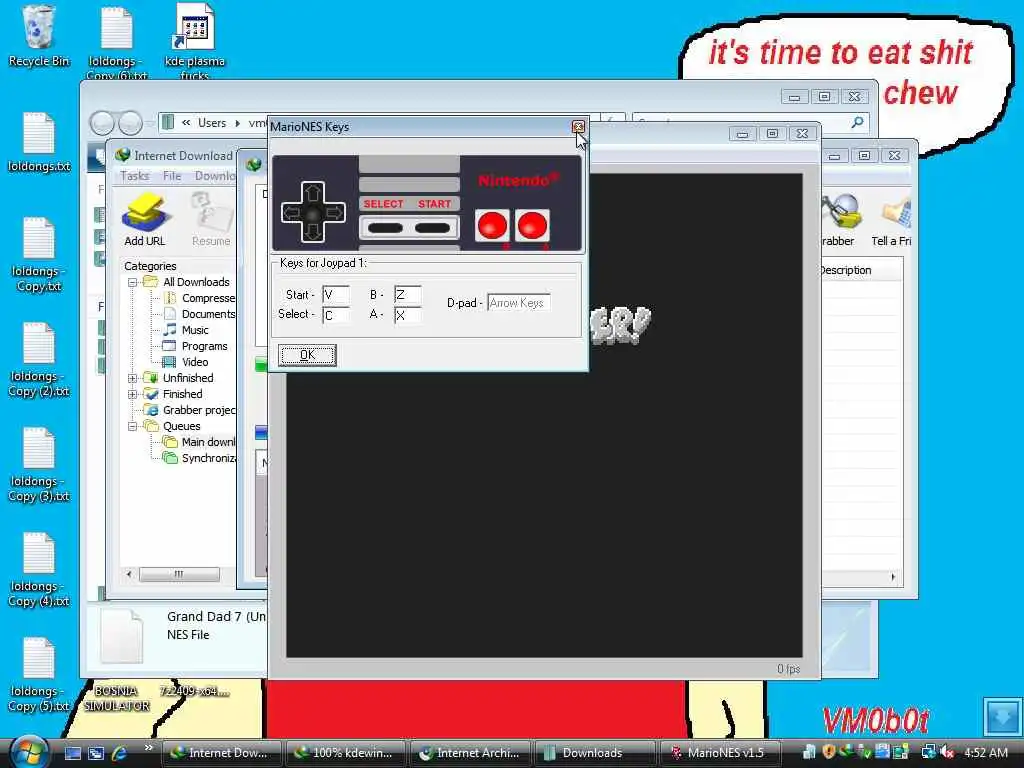Click the taskbar clock showing 4:52 AM
Viewport: 1024px width, 768px height.
click(x=985, y=753)
